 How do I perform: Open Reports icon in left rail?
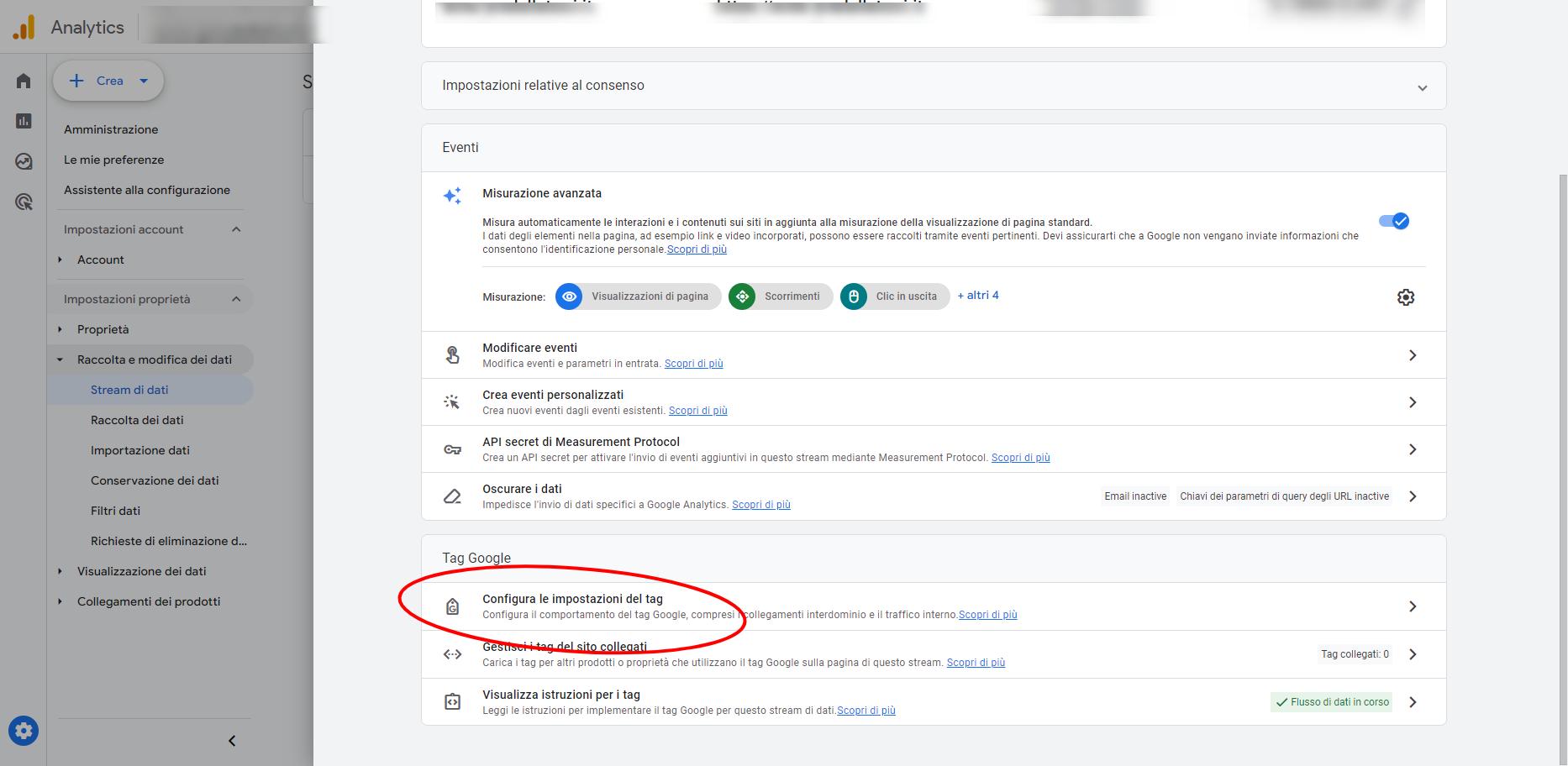(x=24, y=121)
